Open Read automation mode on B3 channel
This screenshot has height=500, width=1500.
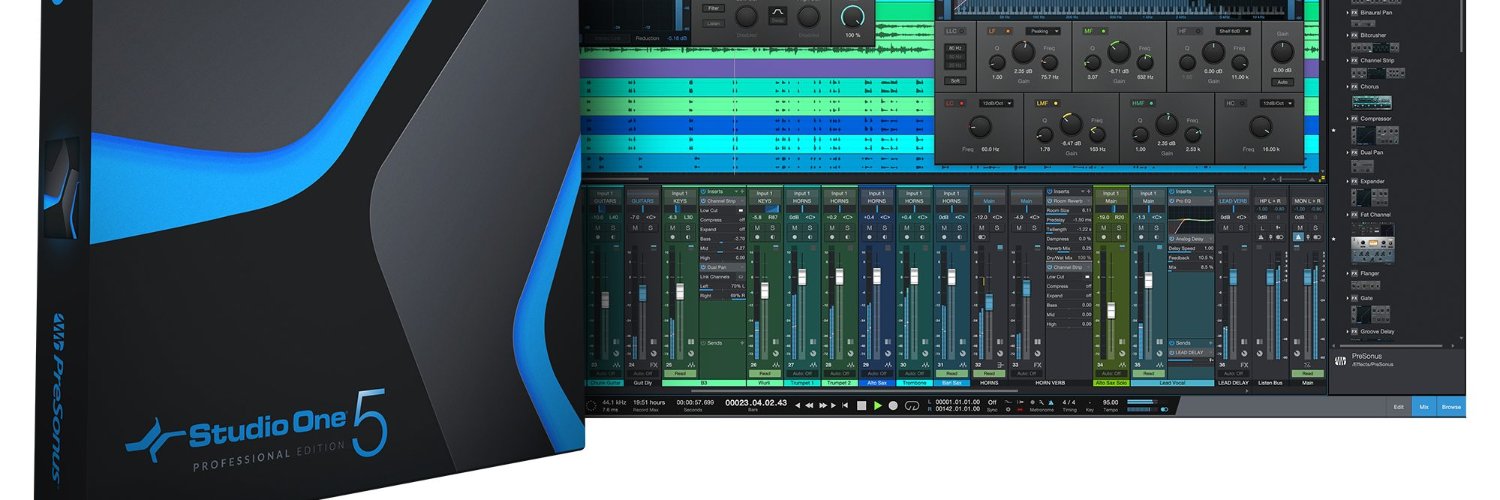pyautogui.click(x=680, y=373)
